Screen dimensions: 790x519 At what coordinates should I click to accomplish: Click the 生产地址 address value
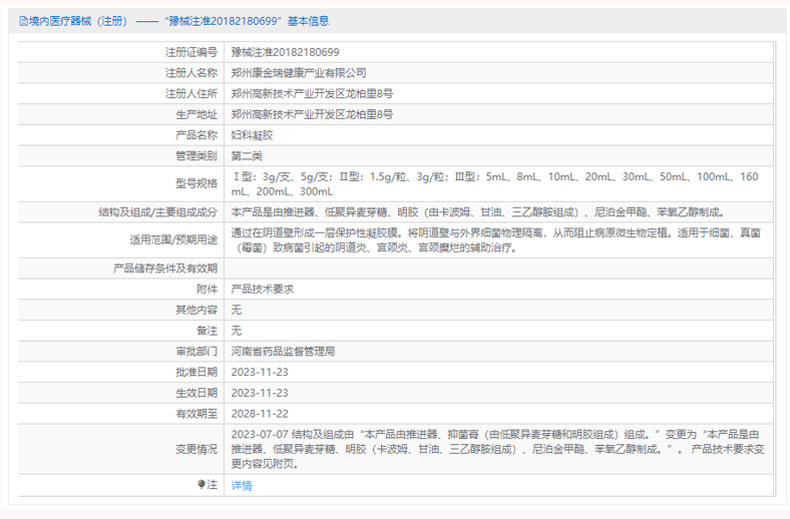tap(311, 114)
